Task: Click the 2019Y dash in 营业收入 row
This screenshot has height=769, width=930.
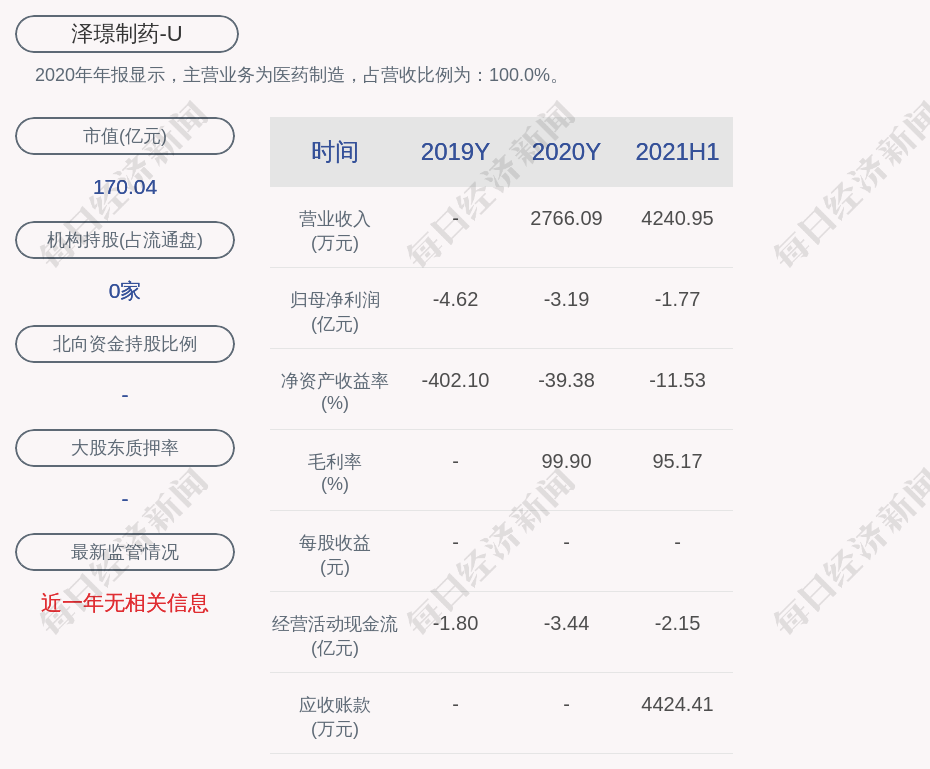Action: pyautogui.click(x=456, y=219)
